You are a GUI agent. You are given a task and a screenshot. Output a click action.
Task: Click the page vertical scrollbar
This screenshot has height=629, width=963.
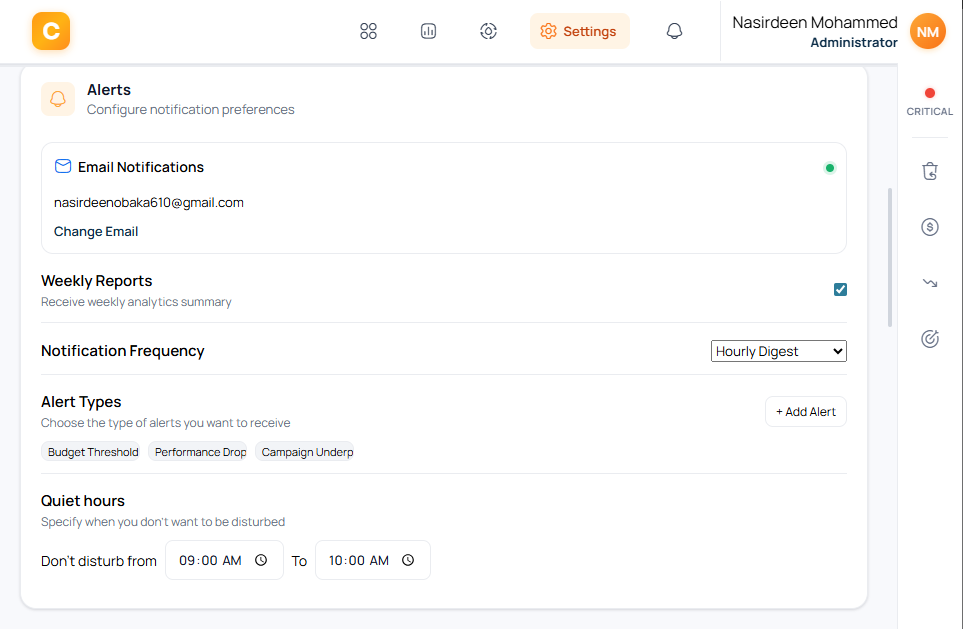click(x=890, y=256)
